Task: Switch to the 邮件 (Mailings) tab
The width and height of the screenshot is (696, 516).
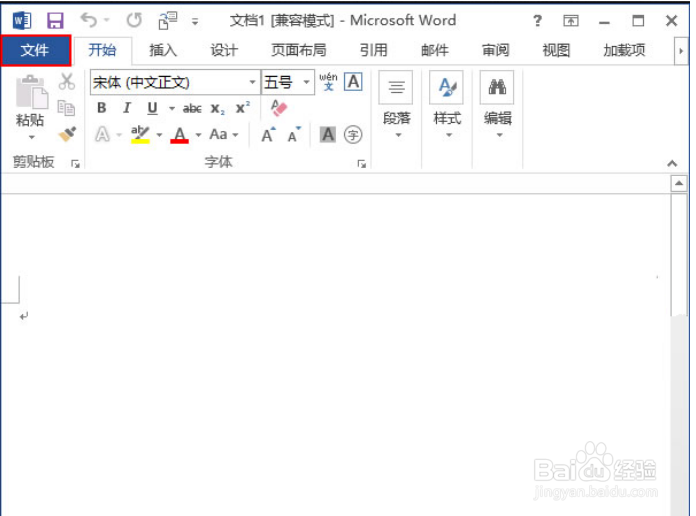Action: point(435,50)
